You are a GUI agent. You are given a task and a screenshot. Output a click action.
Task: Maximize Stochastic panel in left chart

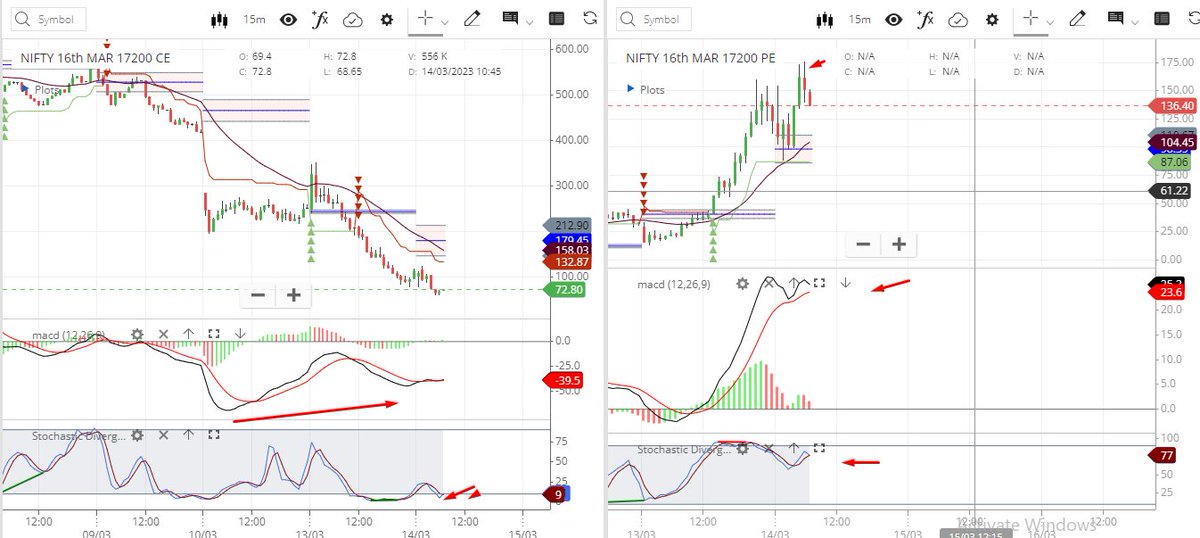click(214, 435)
